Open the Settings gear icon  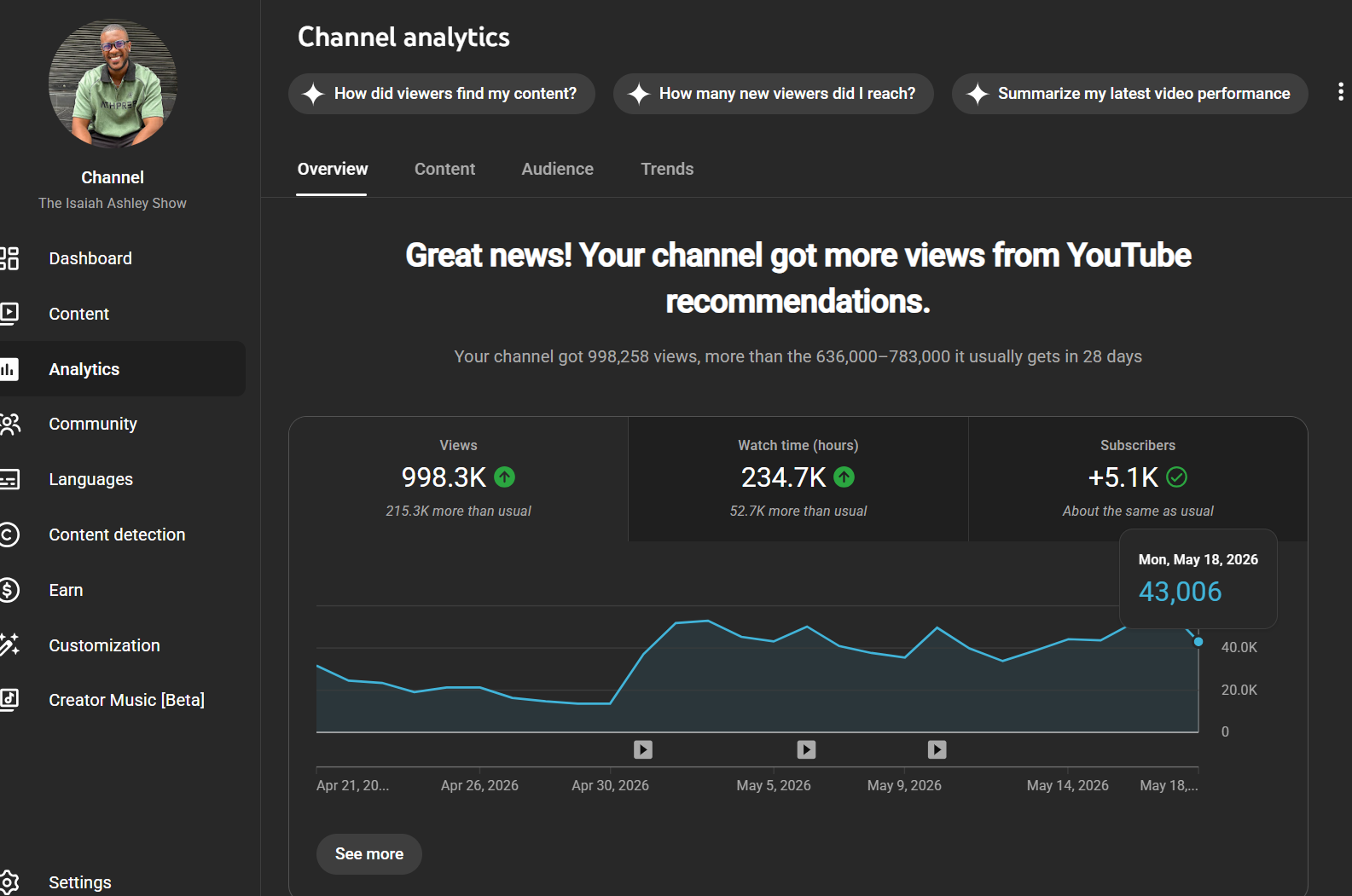9,882
